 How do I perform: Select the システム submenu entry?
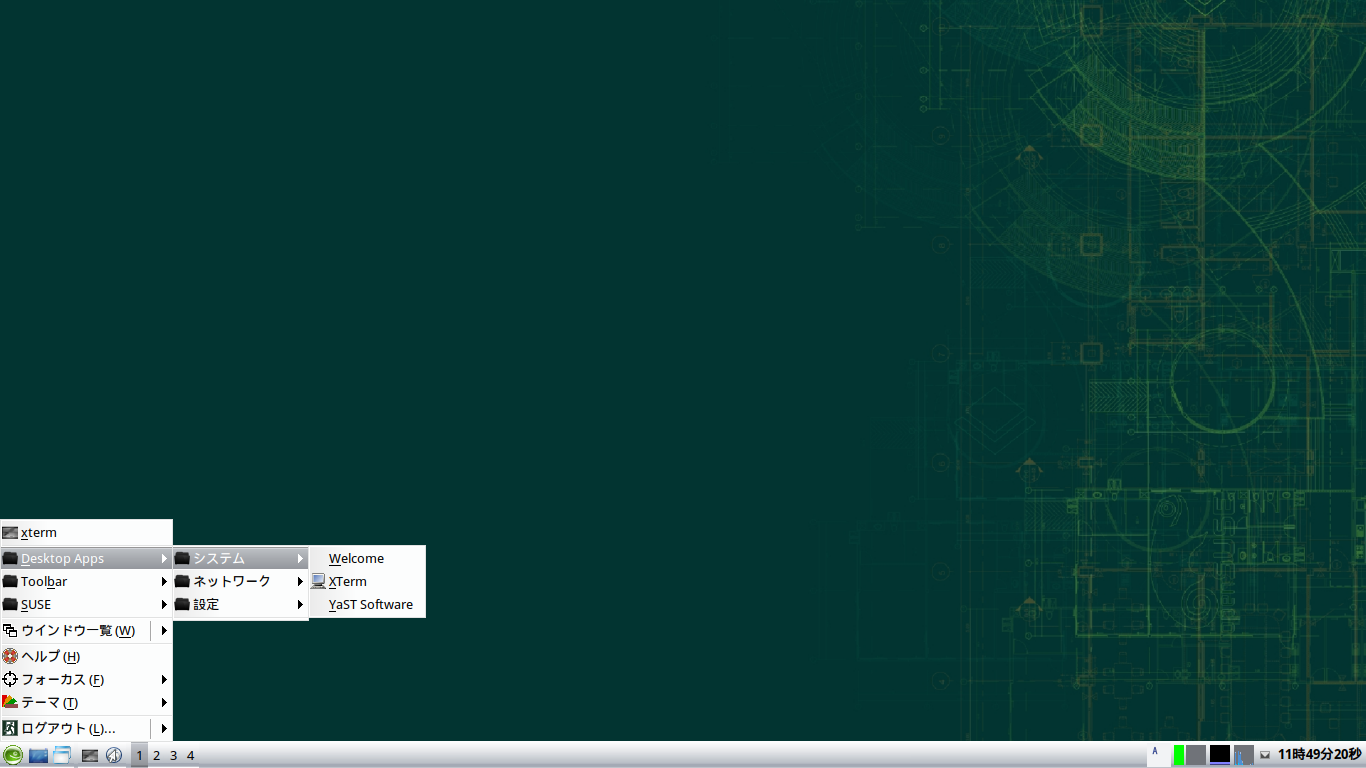(x=240, y=559)
